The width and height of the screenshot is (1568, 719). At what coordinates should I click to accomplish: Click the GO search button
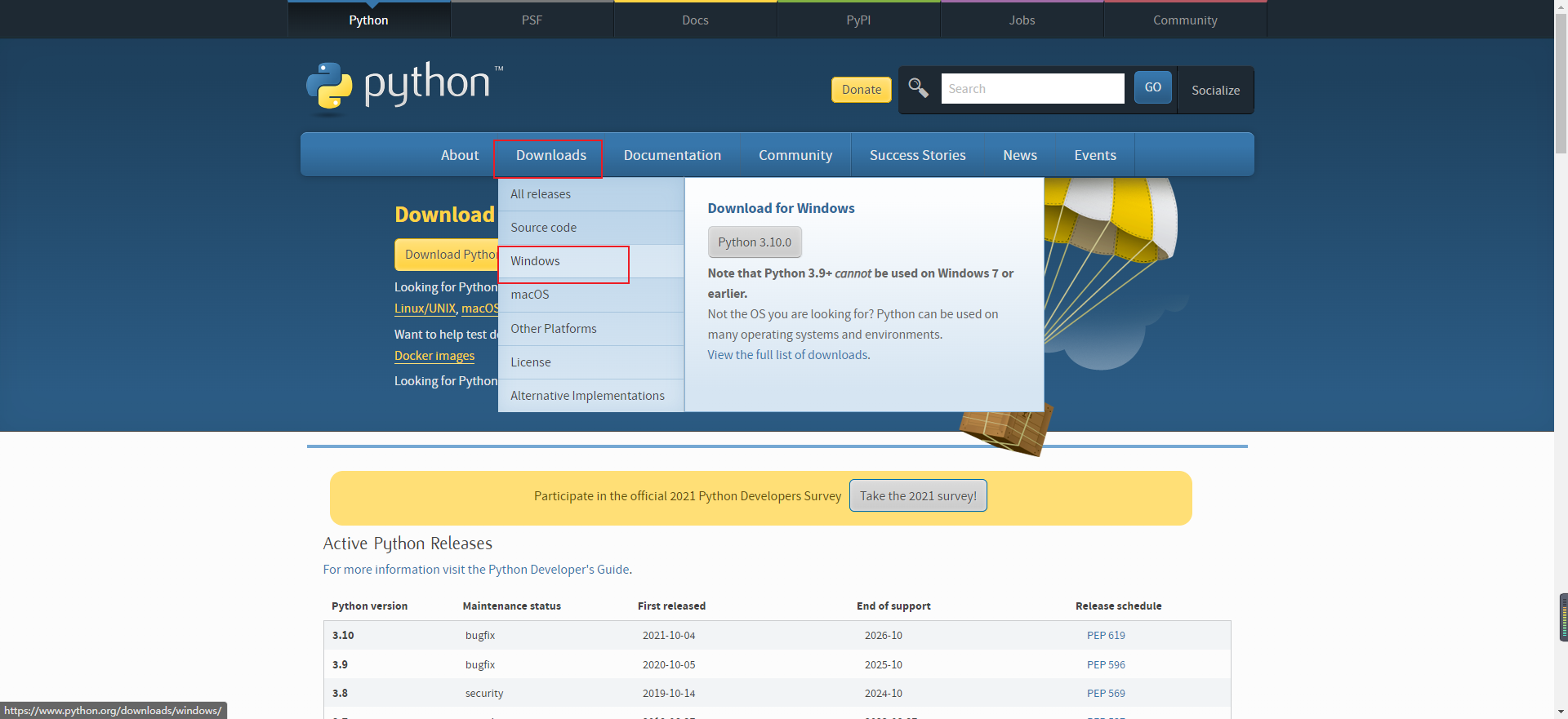click(1152, 87)
